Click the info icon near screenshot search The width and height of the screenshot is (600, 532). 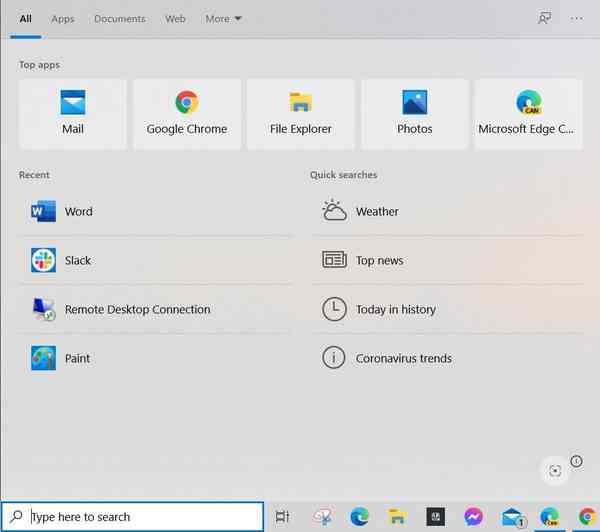576,461
